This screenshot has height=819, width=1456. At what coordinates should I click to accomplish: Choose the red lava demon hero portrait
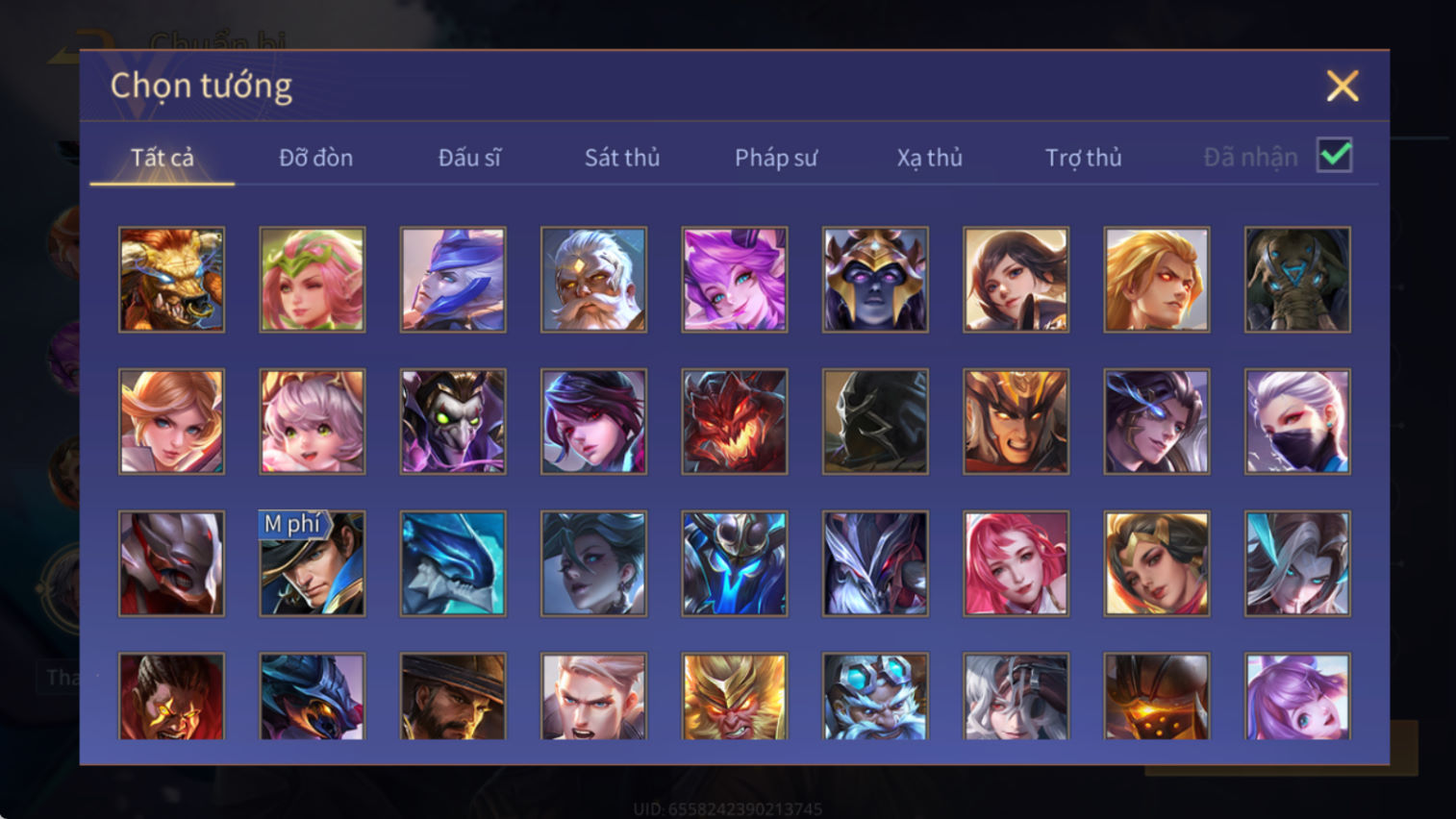coord(735,421)
